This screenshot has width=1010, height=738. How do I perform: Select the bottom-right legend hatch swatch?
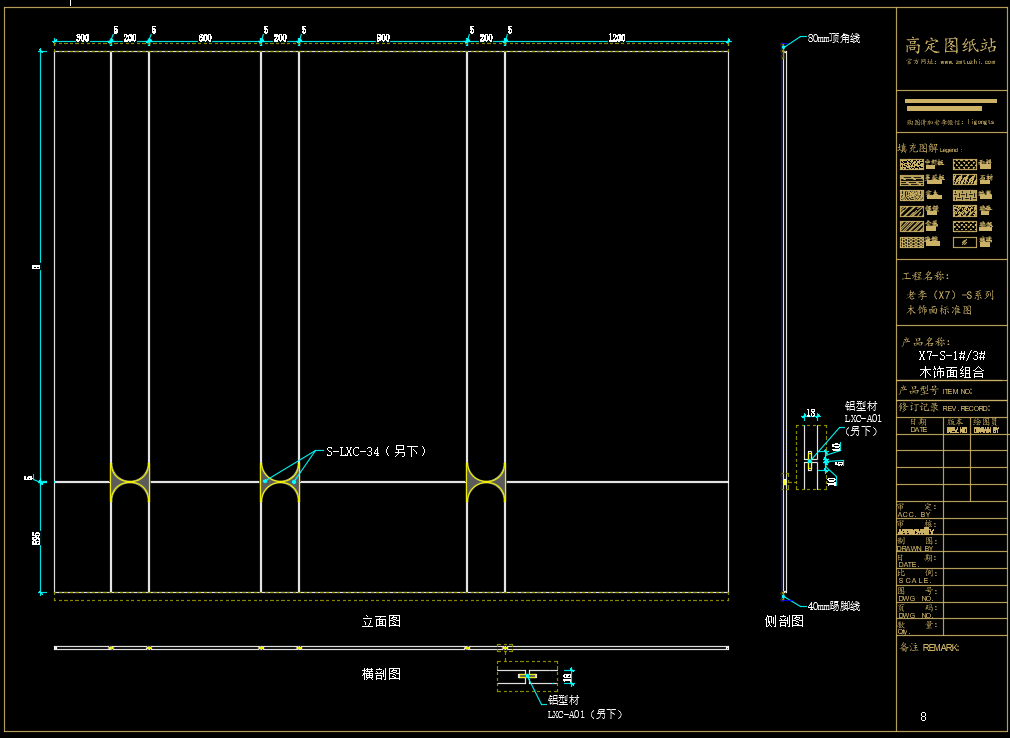(x=964, y=242)
